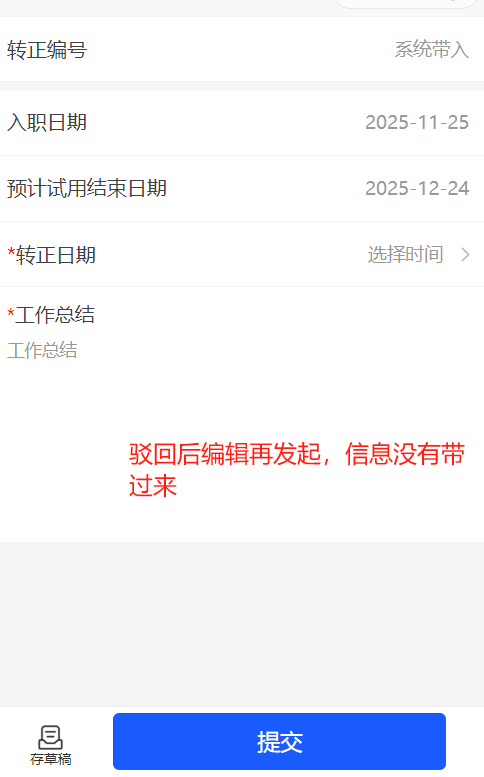The image size is (484, 777).
Task: Select the 转正日期 field label
Action: [55, 255]
